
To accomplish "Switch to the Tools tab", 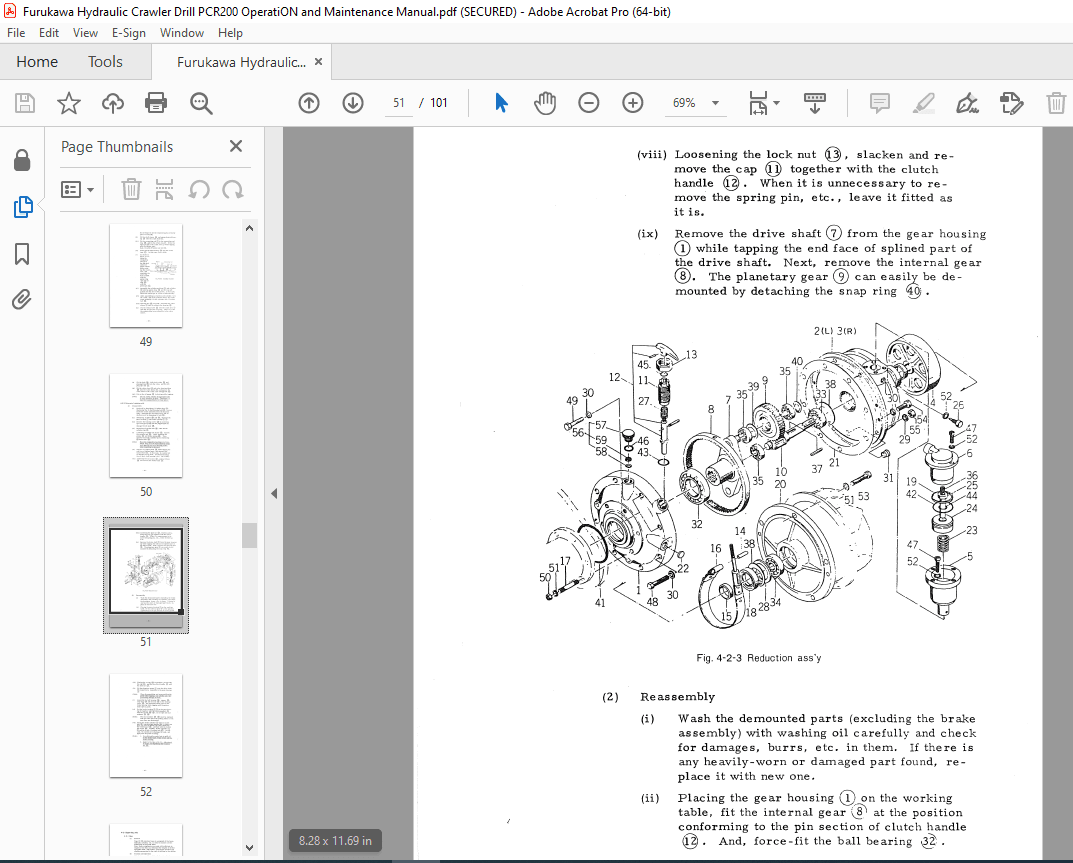I will click(105, 61).
